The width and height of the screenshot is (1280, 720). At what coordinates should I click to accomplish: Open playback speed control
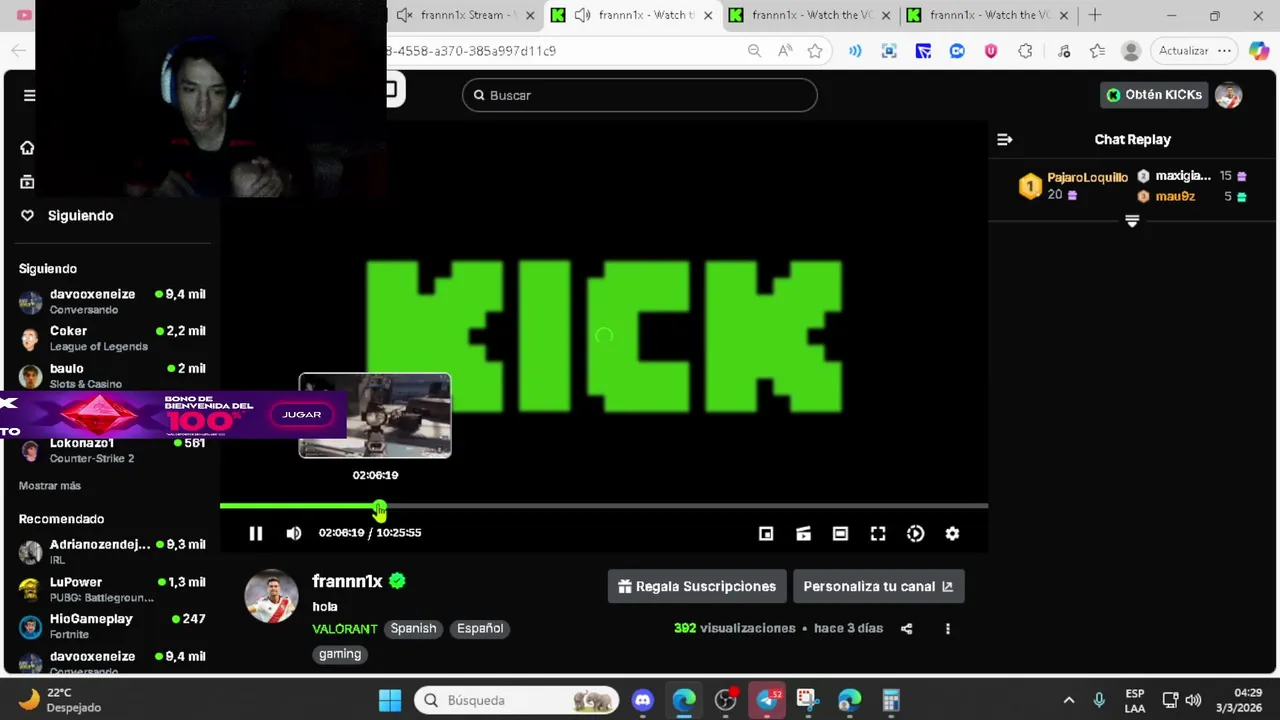915,534
